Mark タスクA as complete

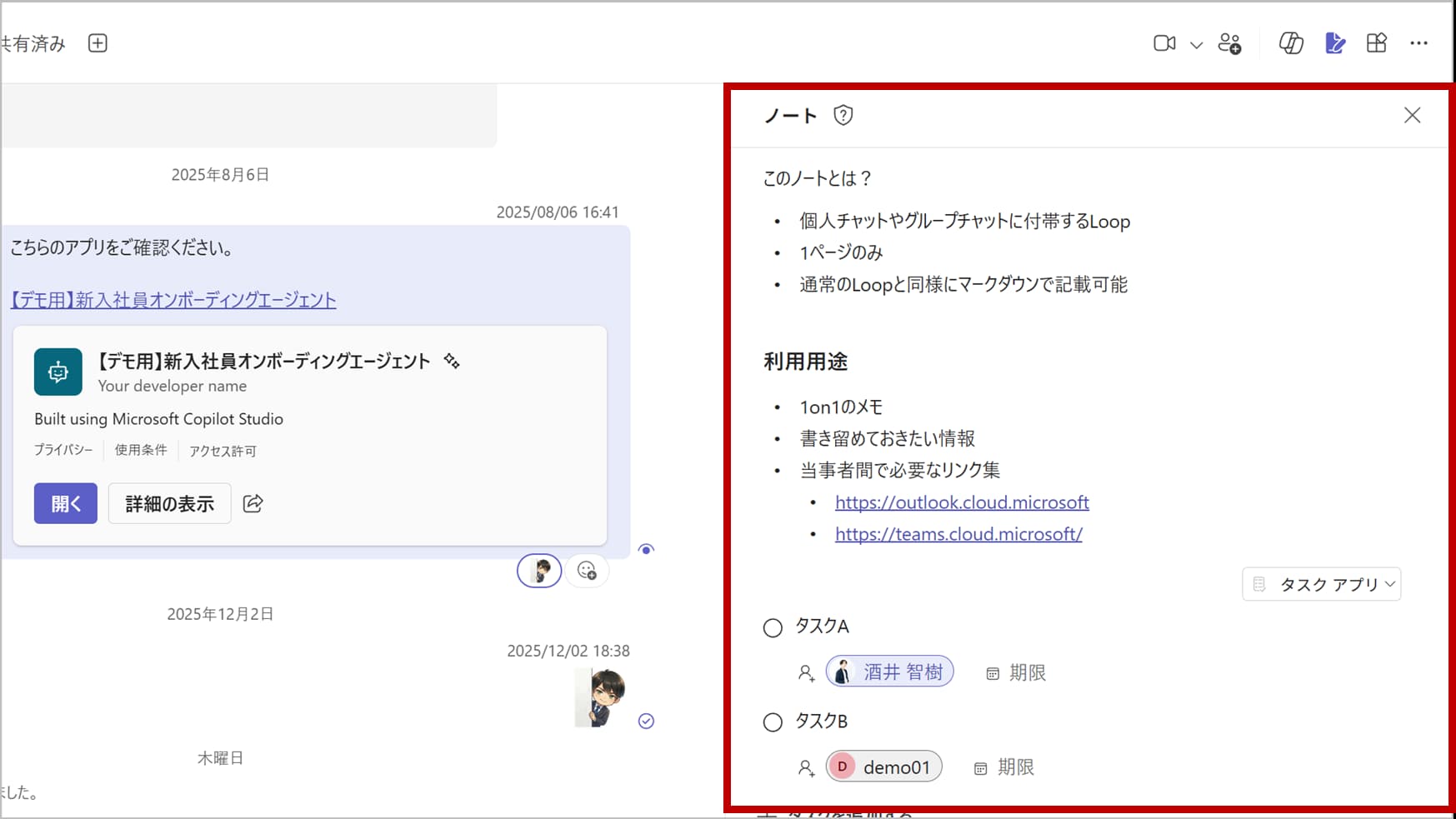tap(773, 627)
